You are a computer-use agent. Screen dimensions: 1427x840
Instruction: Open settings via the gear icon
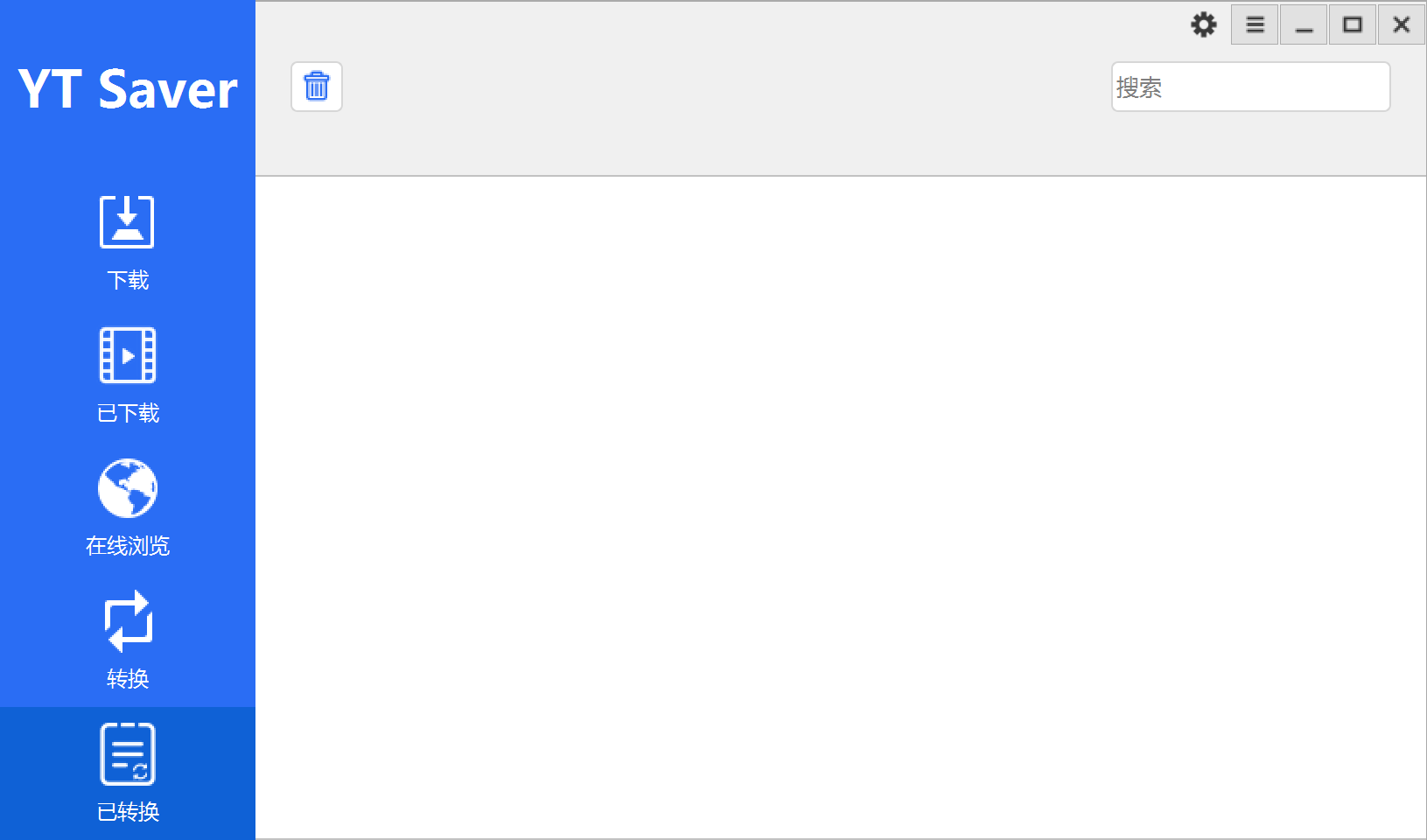point(1204,24)
